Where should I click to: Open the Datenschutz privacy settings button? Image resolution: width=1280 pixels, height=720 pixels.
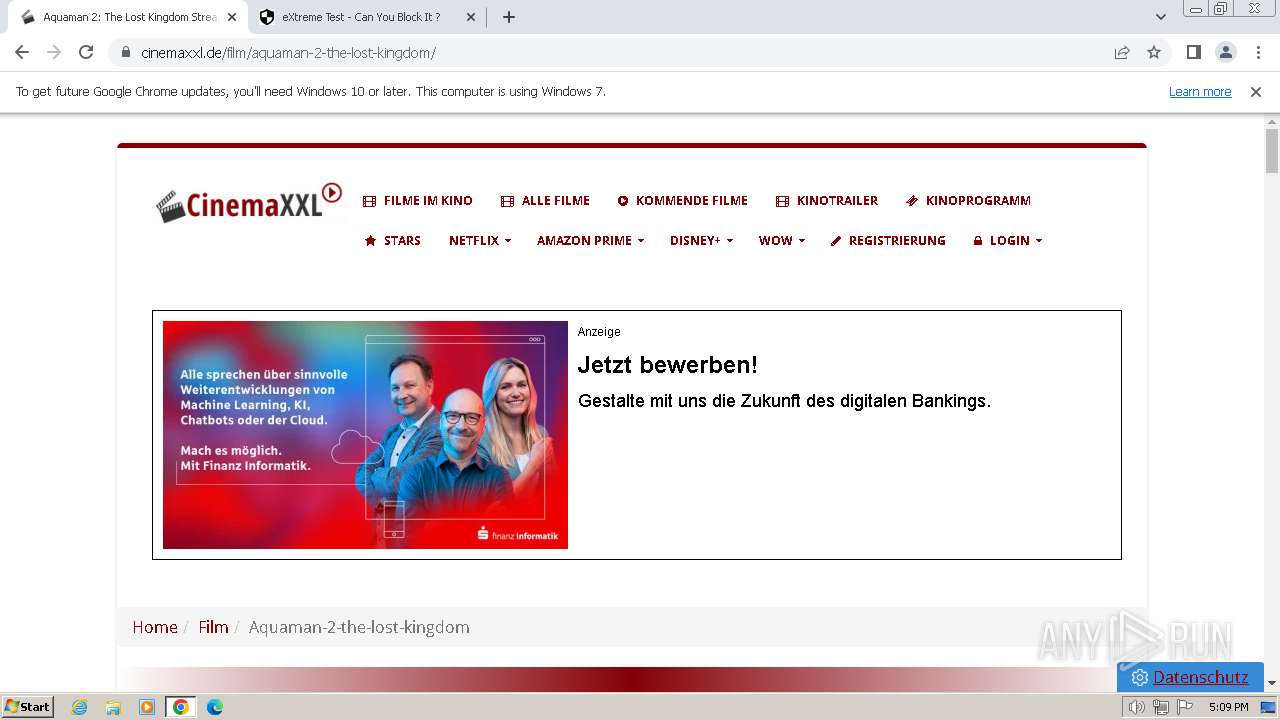tap(1190, 677)
